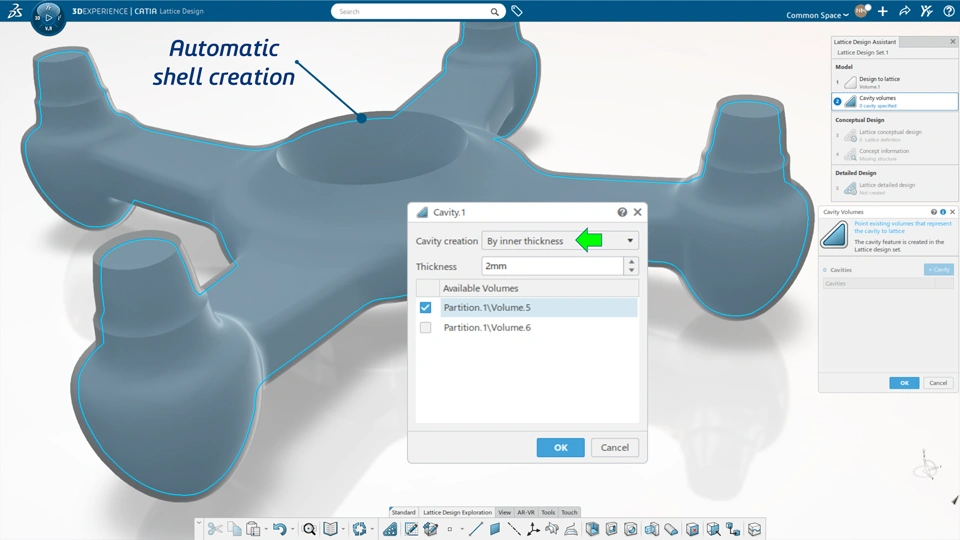This screenshot has height=540, width=960.
Task: Click the Cavities list header
Action: (x=888, y=283)
